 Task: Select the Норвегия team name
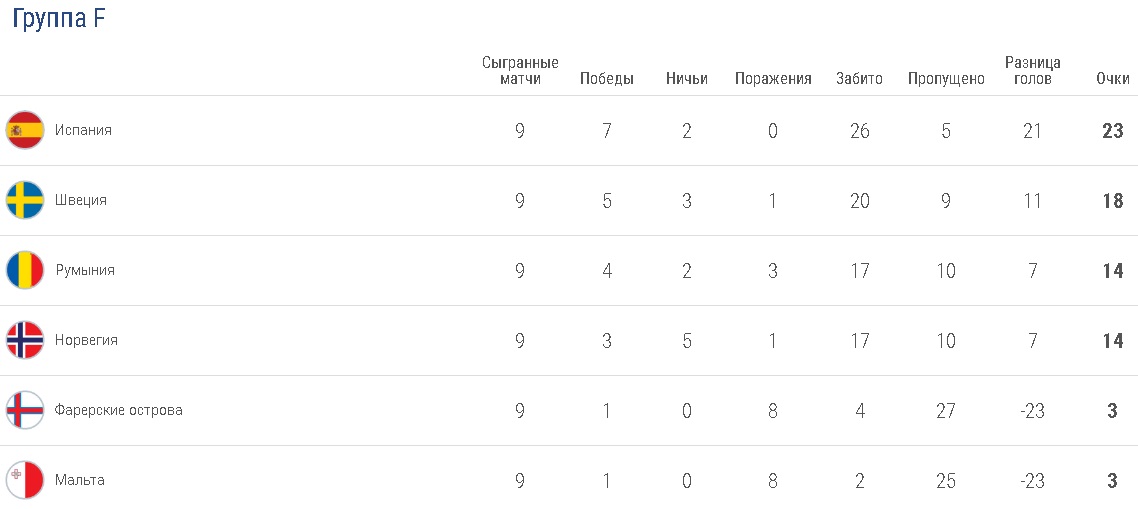pyautogui.click(x=86, y=340)
